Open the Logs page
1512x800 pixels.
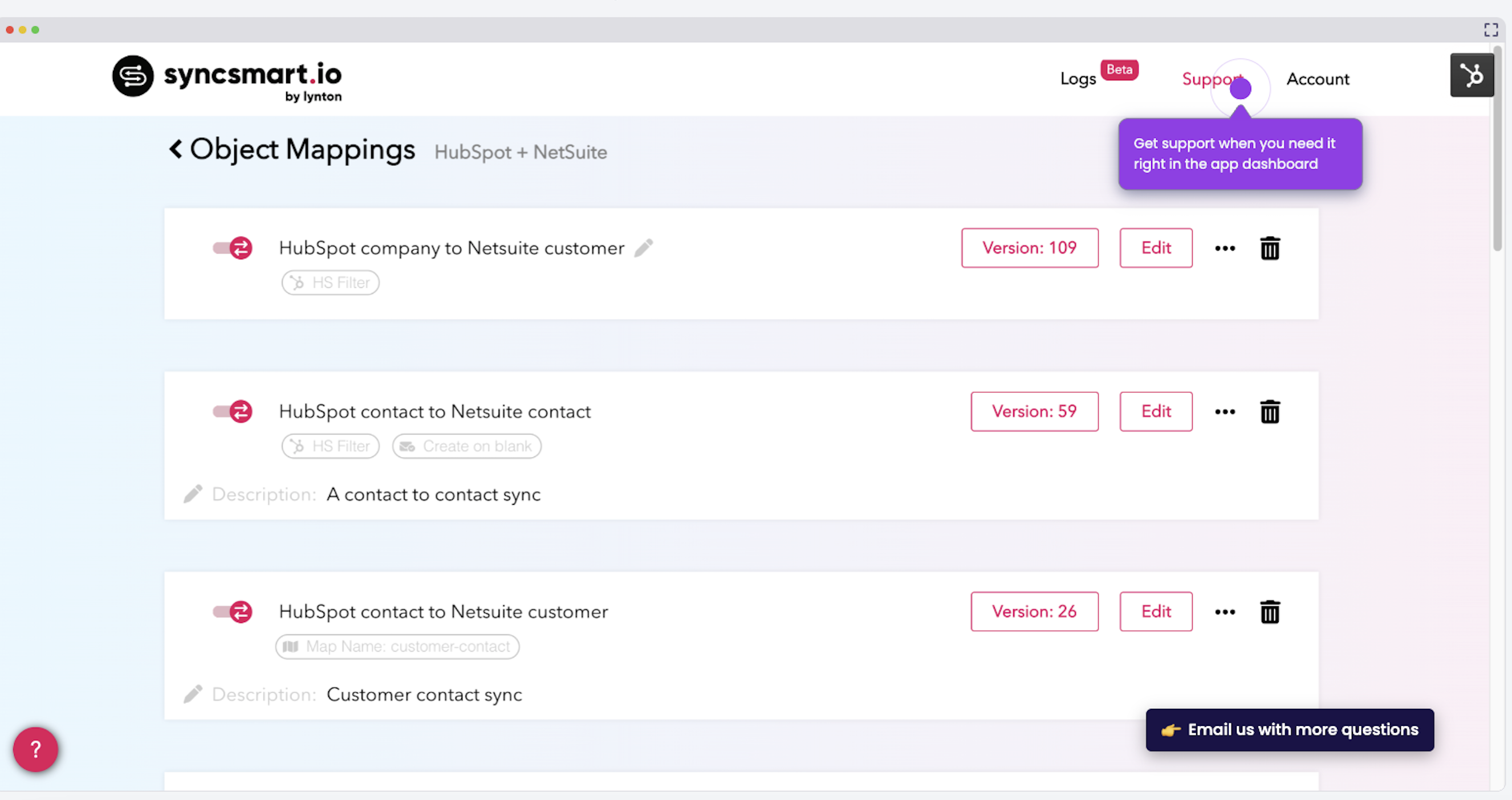[1078, 79]
